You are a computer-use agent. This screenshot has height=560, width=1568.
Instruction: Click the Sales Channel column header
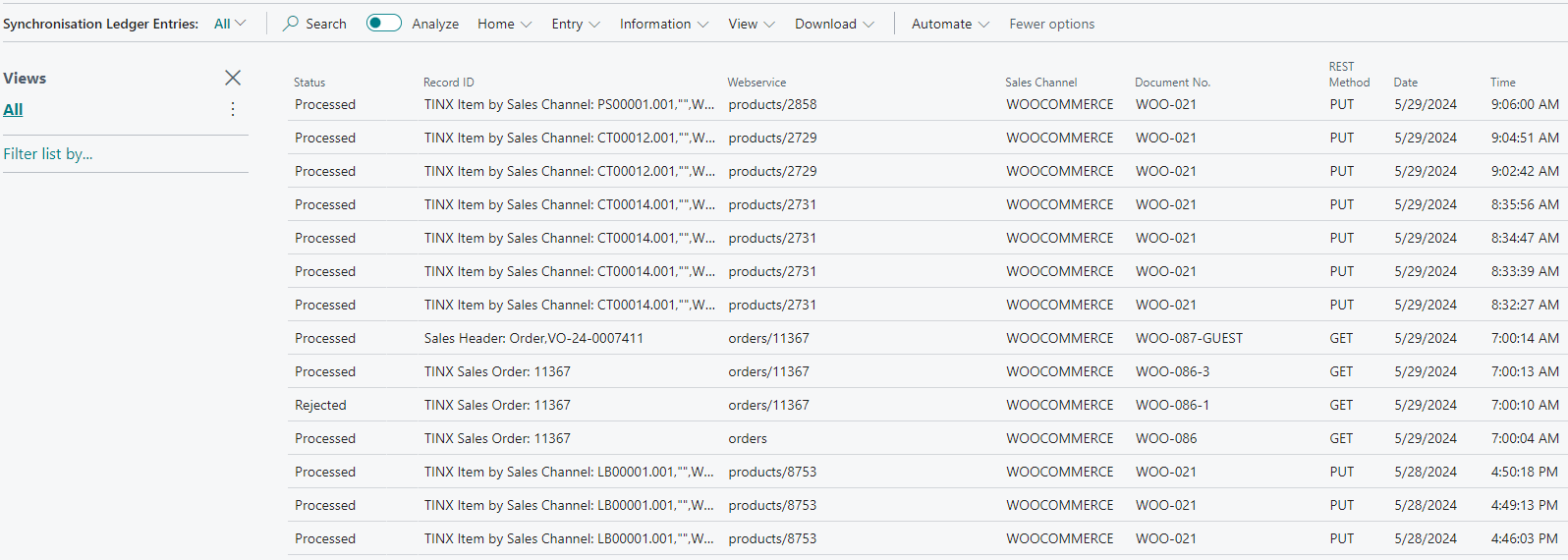click(1040, 83)
